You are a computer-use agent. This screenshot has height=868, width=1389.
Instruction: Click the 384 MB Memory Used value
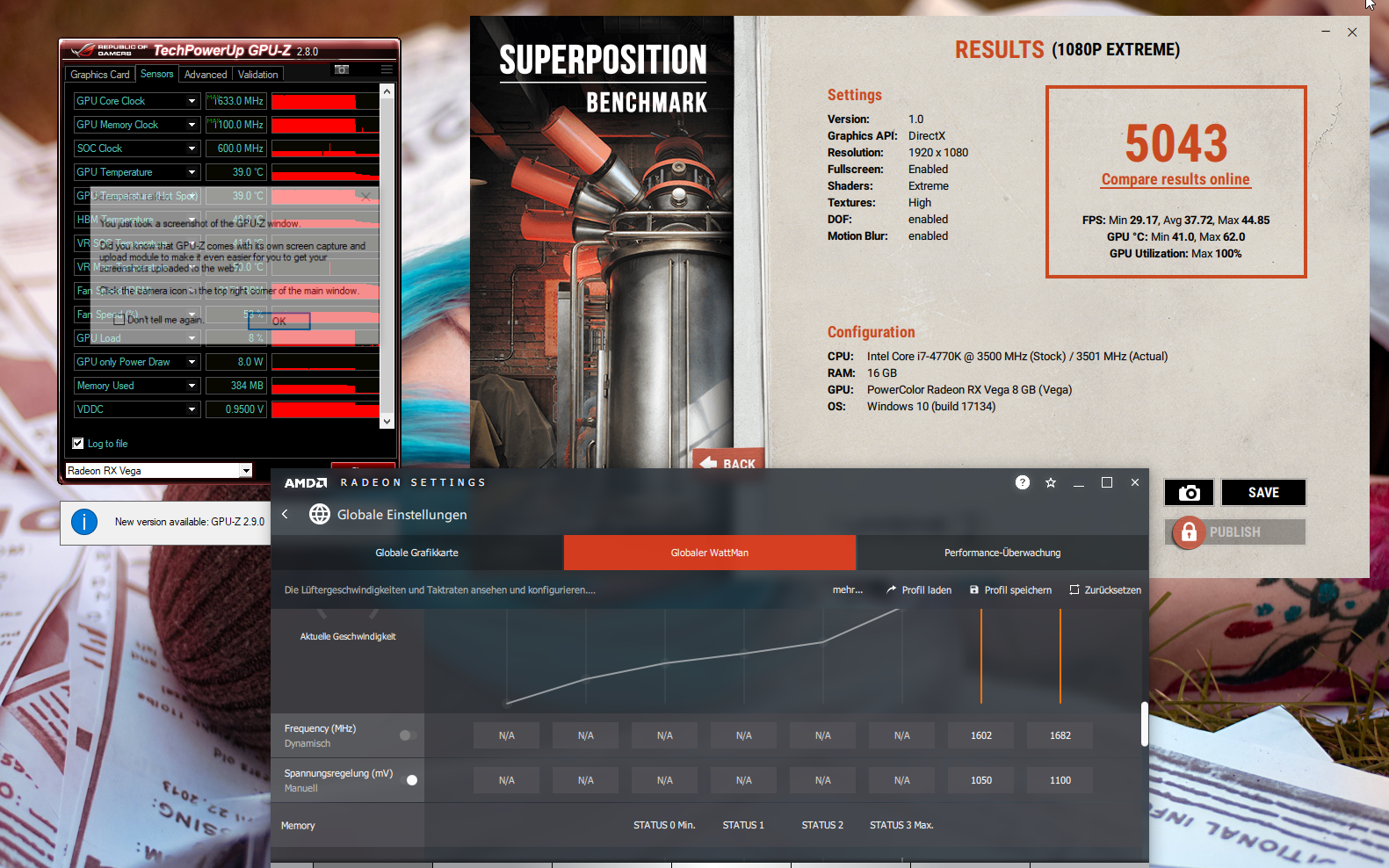pyautogui.click(x=235, y=386)
